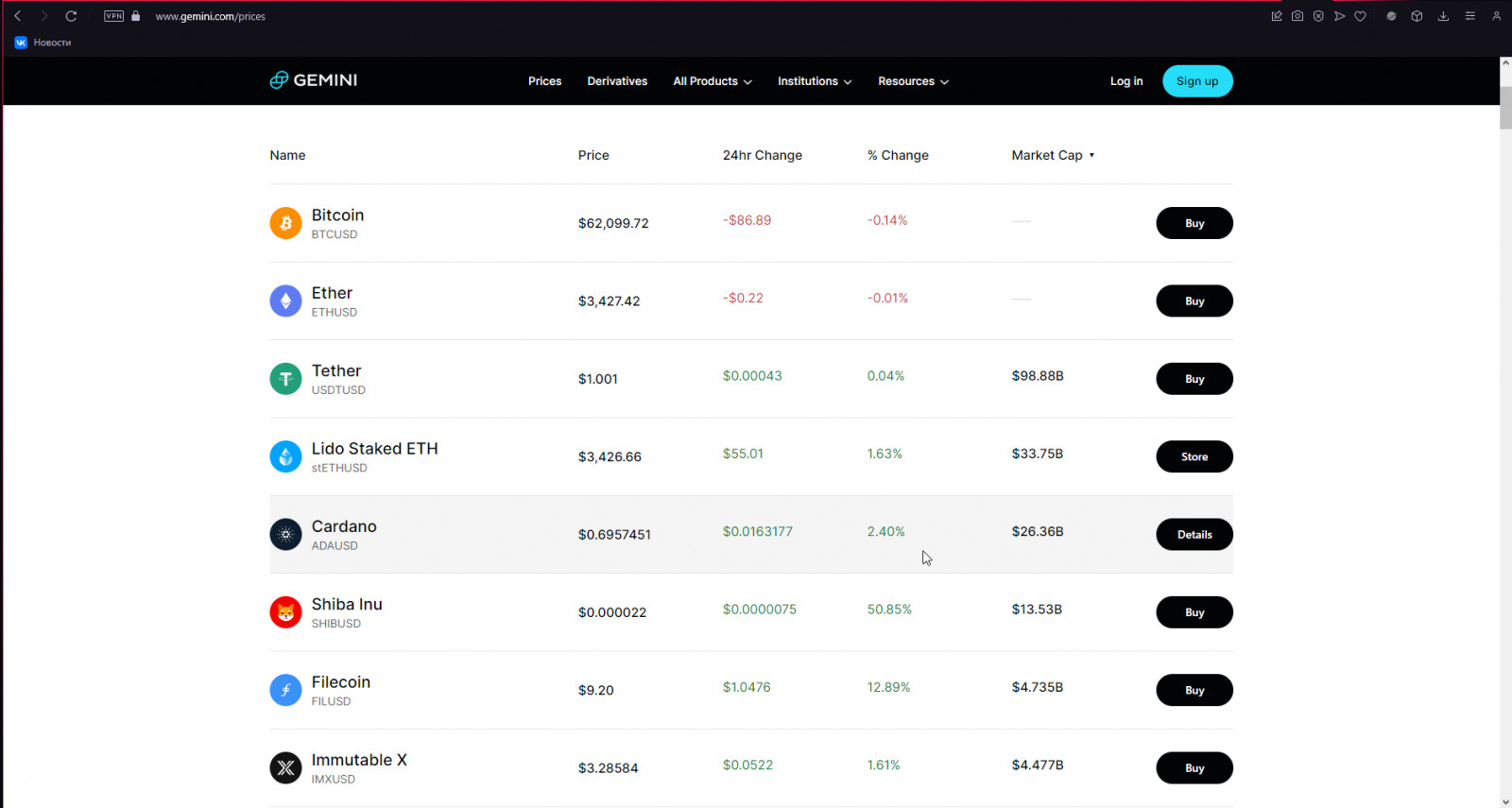This screenshot has width=1512, height=808.
Task: Click Buy in the Ether row
Action: [1194, 301]
